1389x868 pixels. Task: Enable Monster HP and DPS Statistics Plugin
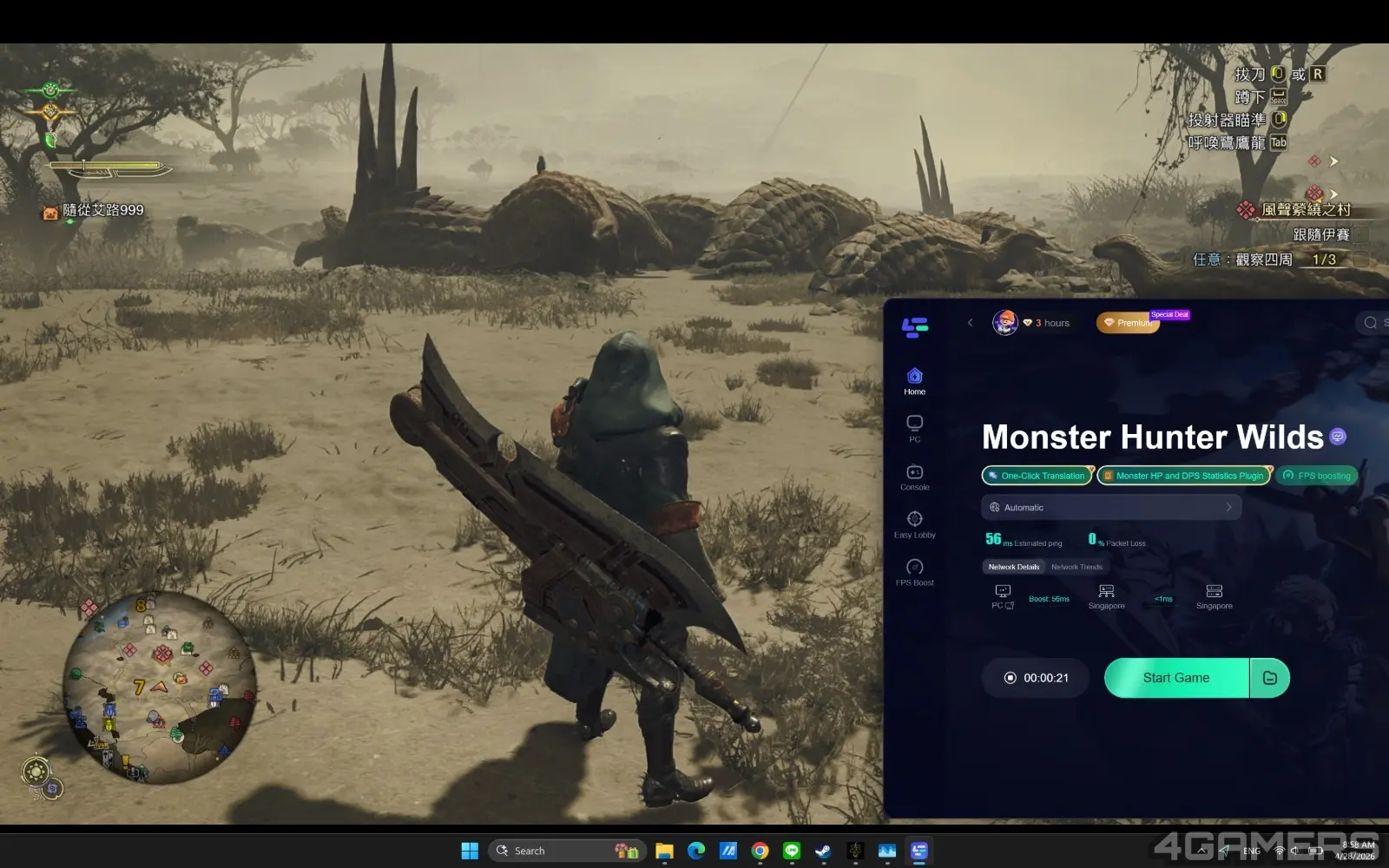pos(1184,476)
